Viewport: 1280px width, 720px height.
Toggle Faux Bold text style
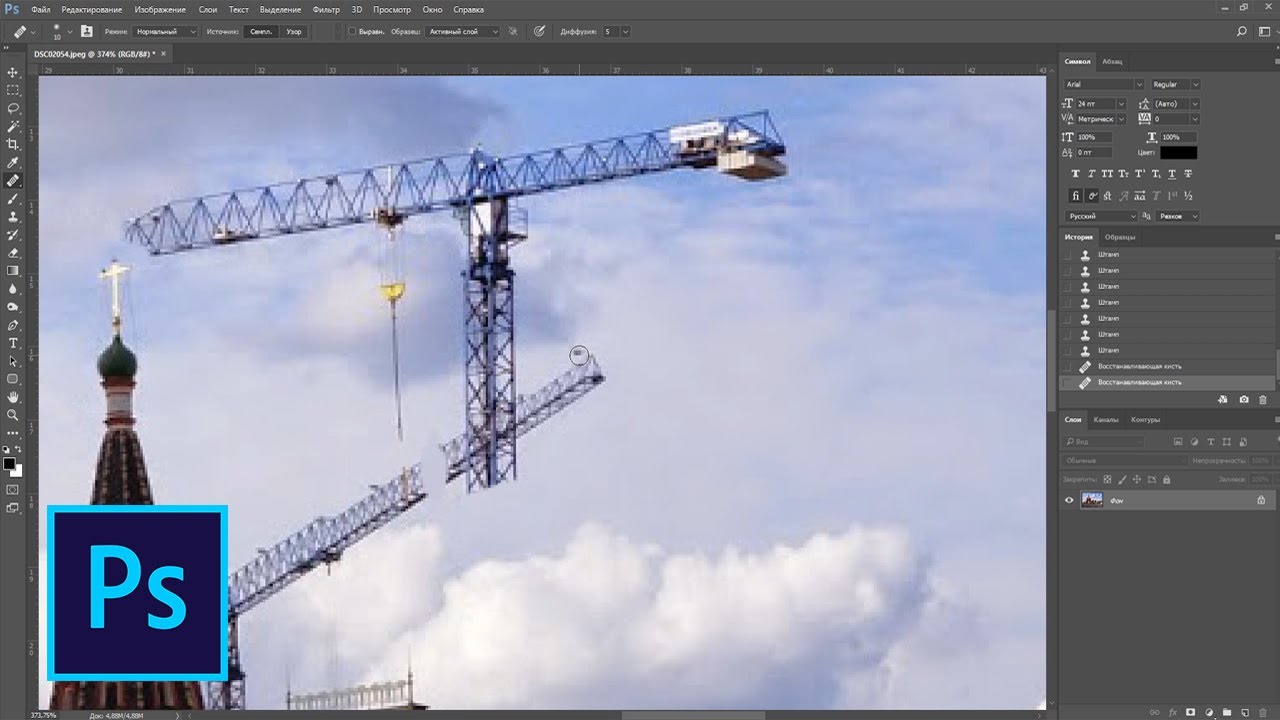coord(1074,174)
